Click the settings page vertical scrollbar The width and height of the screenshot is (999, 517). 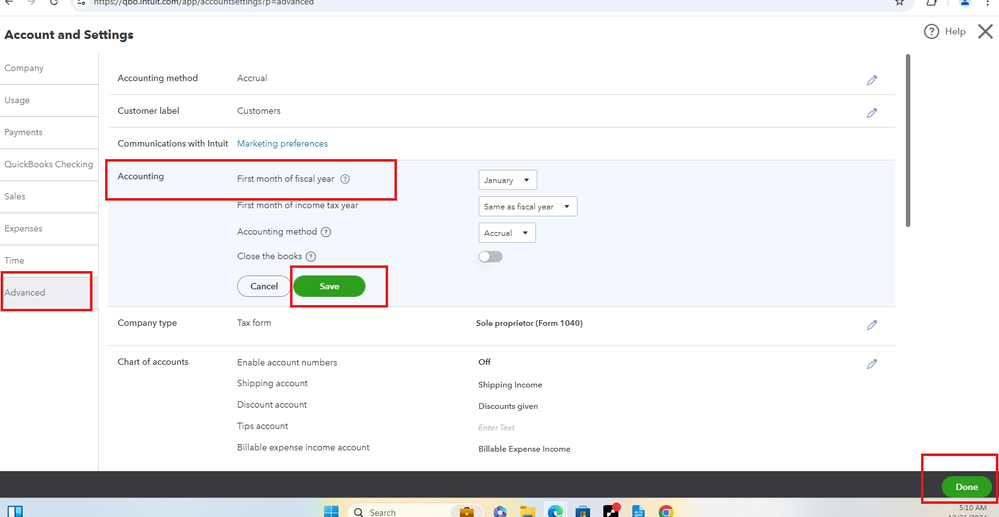point(908,140)
